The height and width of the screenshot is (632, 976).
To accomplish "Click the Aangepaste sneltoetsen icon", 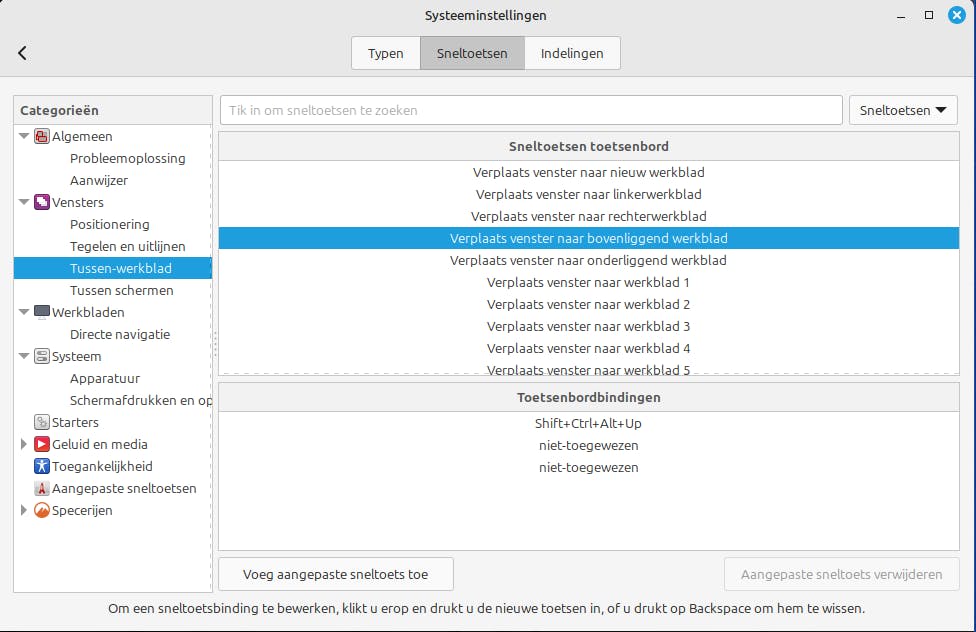I will [x=42, y=488].
